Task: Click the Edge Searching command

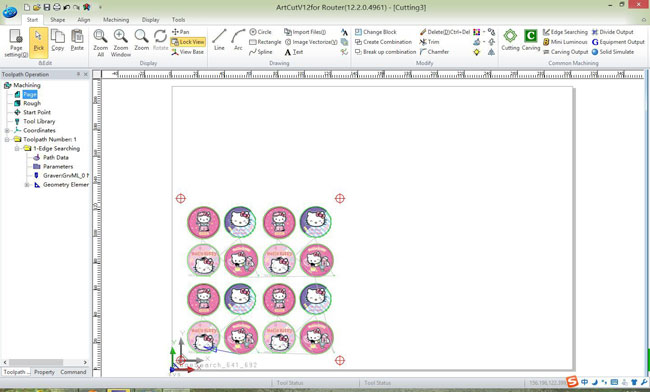Action: point(565,32)
